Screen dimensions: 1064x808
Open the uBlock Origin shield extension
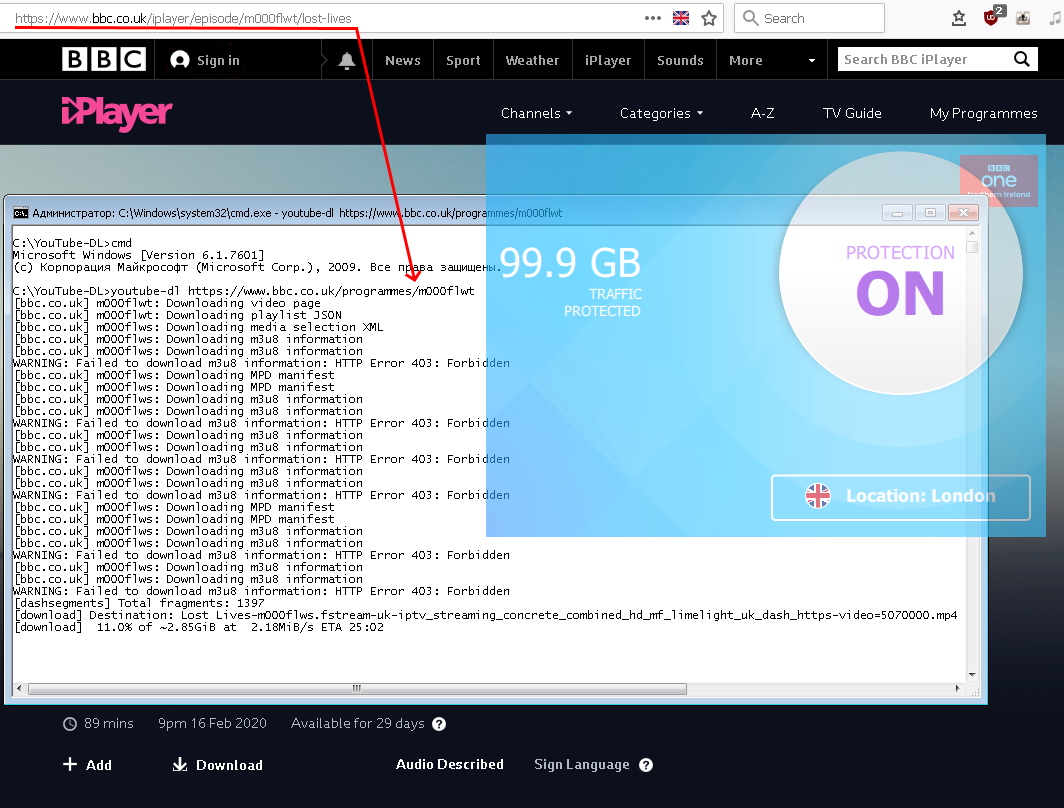click(993, 16)
